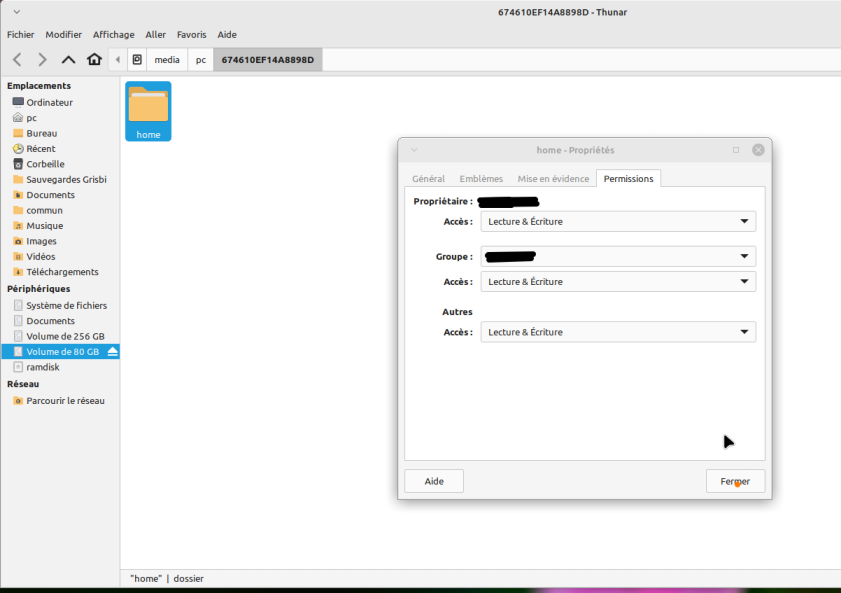Open the Propriétaire Accès dropdown
The width and height of the screenshot is (841, 593).
pyautogui.click(x=618, y=221)
